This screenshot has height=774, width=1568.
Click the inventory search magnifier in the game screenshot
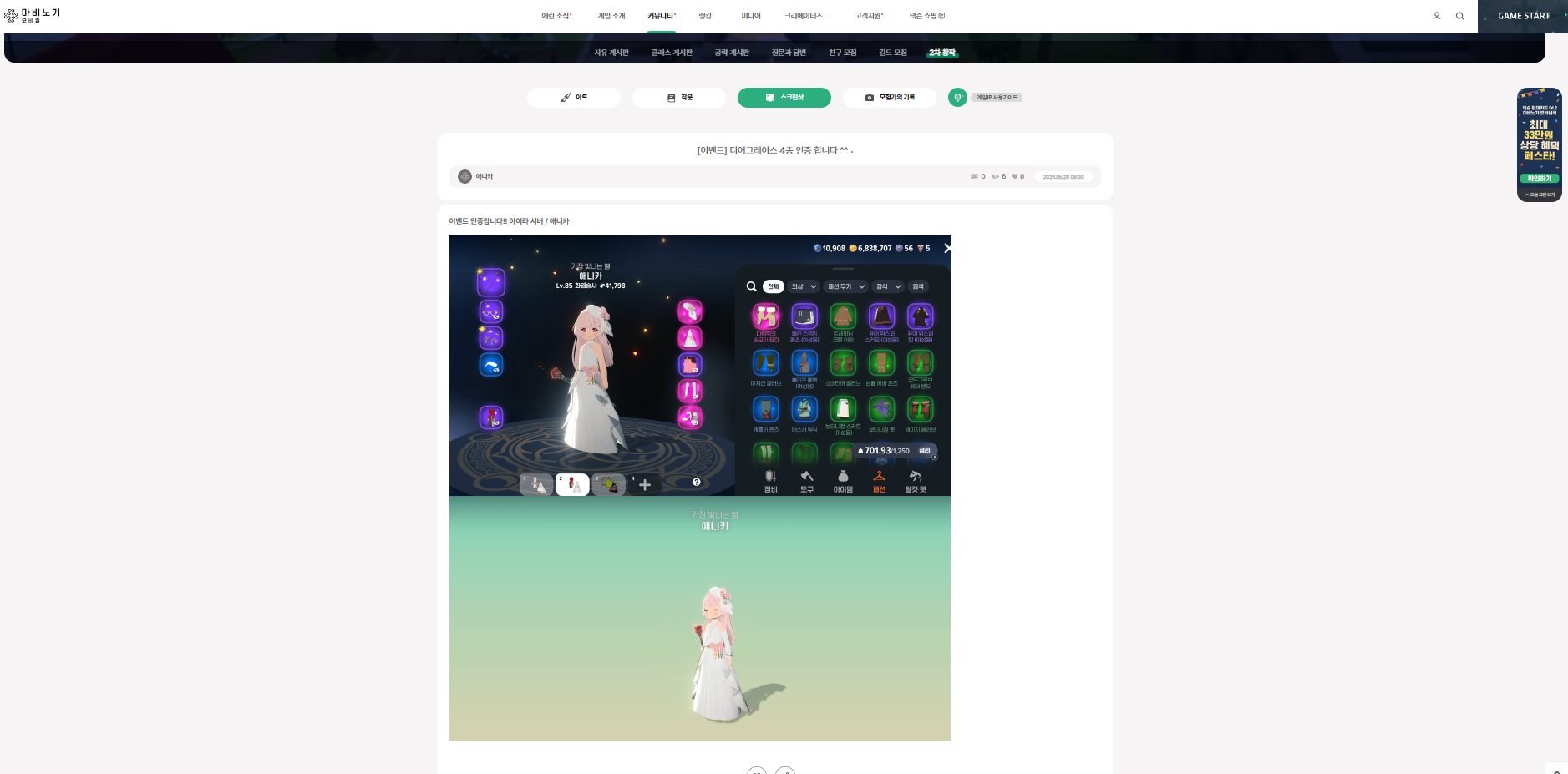coord(751,286)
